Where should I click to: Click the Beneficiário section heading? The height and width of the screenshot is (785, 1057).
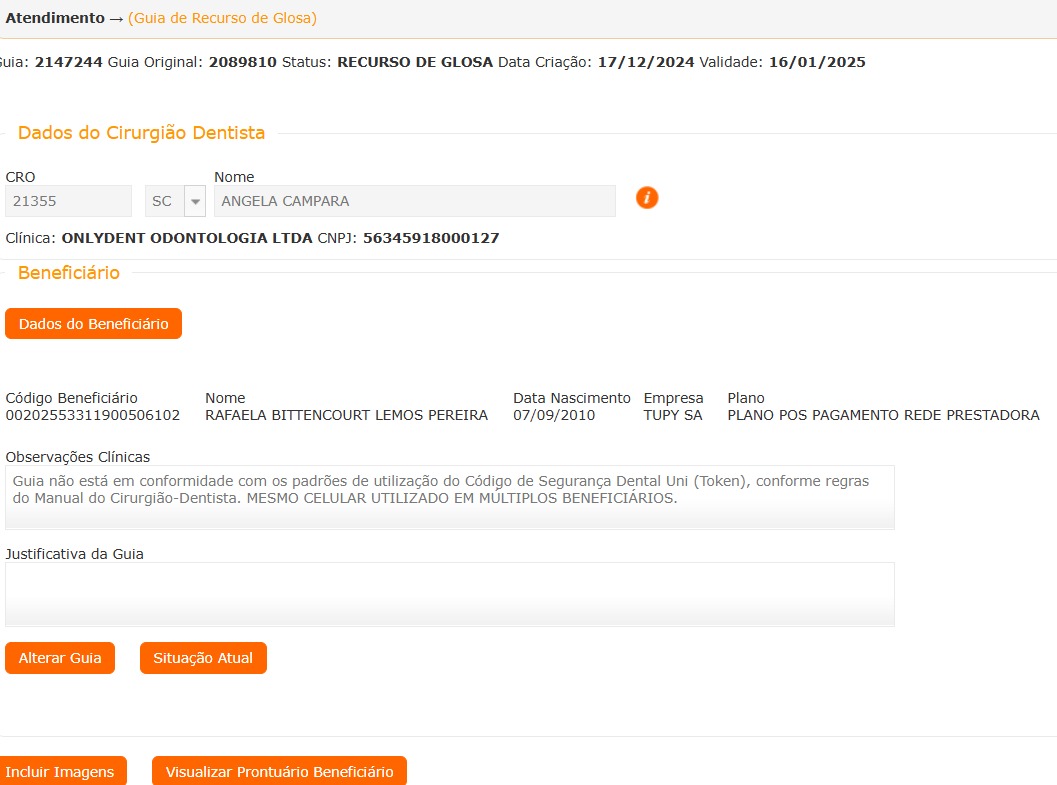69,273
